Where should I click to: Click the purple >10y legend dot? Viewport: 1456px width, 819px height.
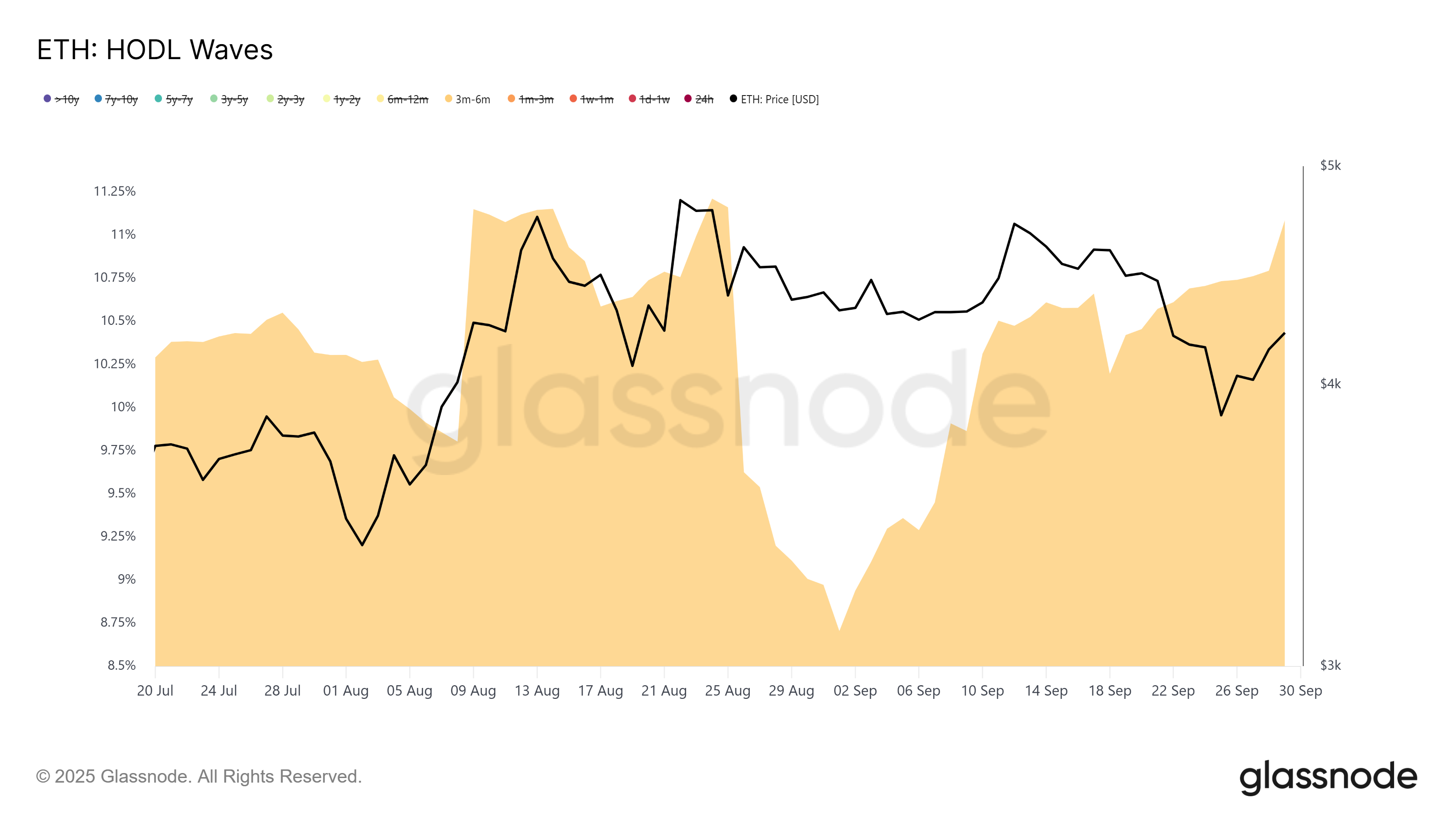47,99
